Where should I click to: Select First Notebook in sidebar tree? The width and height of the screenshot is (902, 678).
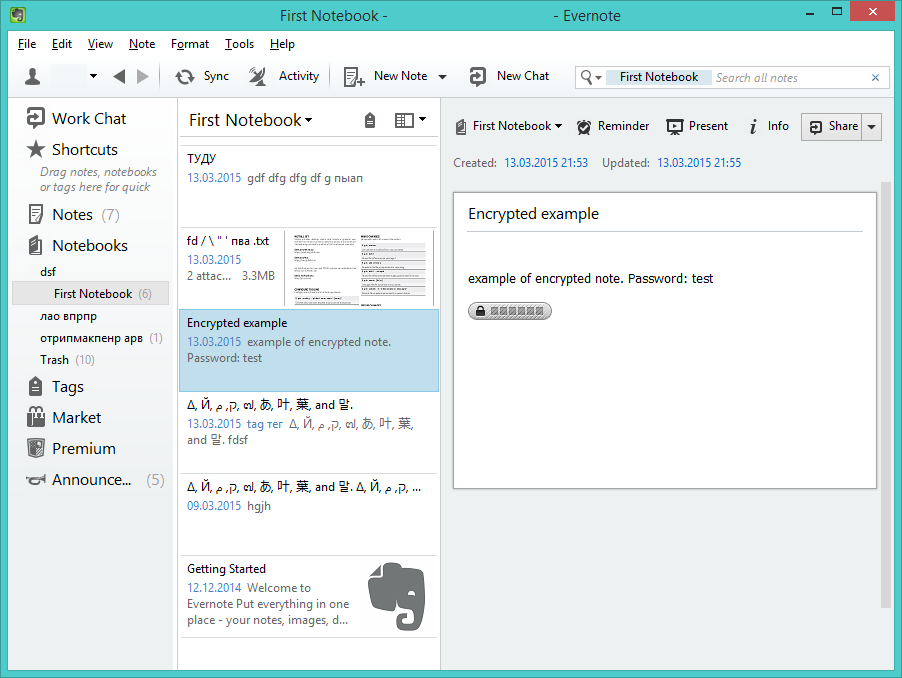(90, 293)
